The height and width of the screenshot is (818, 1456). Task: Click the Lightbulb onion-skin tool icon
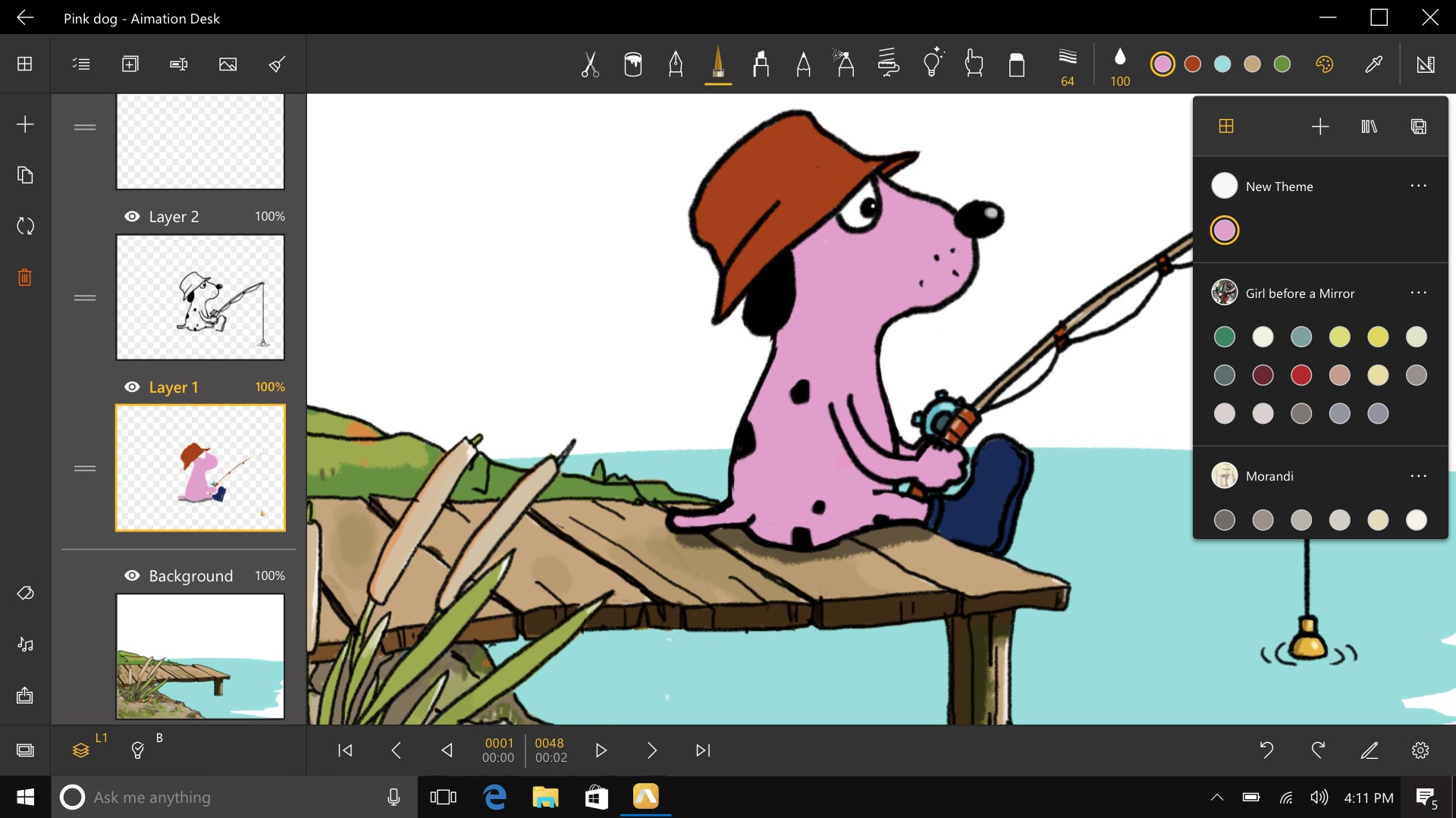[932, 64]
